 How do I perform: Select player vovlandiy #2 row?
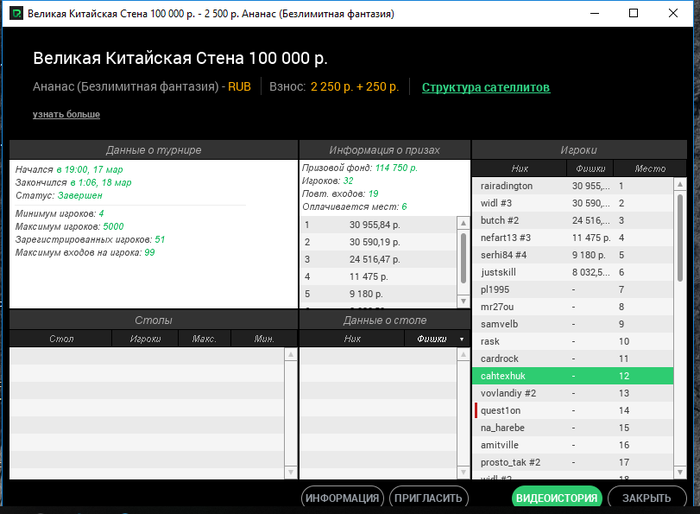572,393
